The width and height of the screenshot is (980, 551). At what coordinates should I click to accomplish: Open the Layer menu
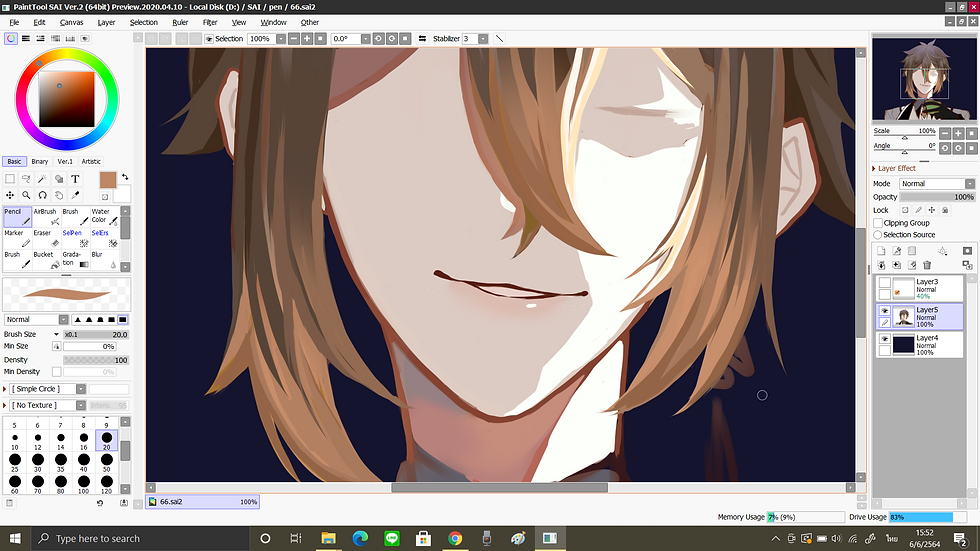tap(106, 22)
